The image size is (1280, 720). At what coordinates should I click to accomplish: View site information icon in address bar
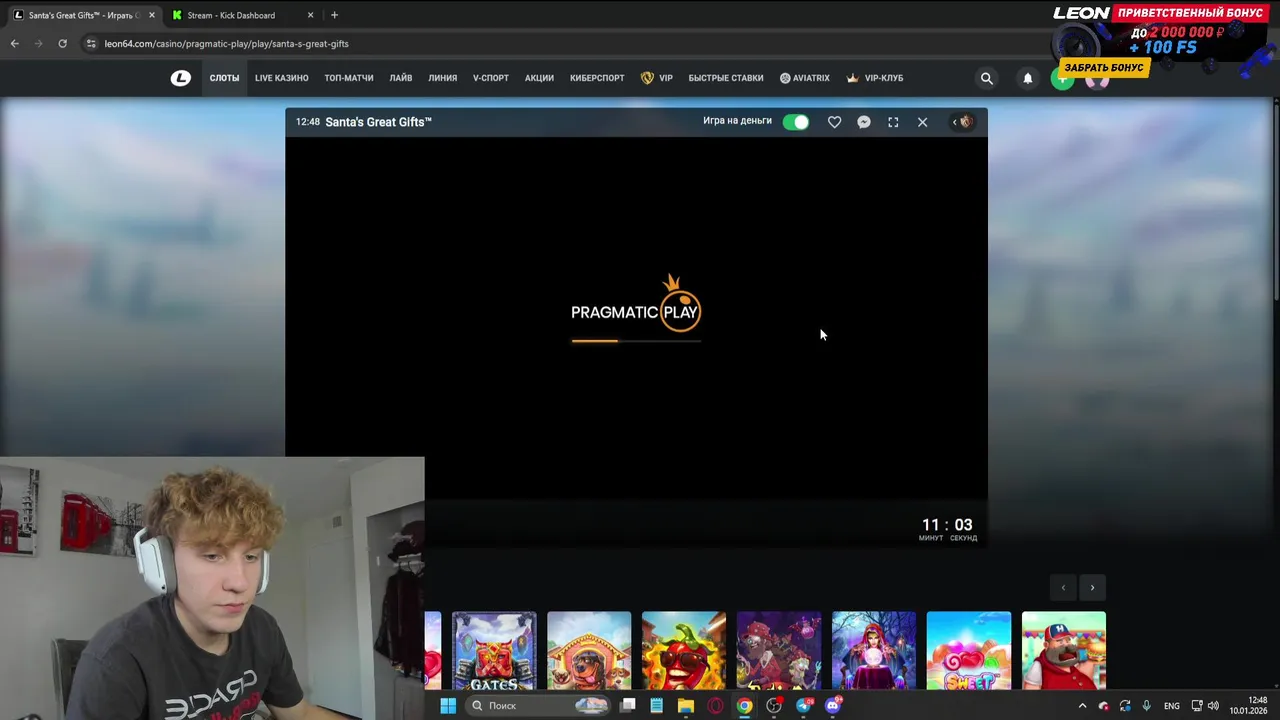pyautogui.click(x=91, y=44)
